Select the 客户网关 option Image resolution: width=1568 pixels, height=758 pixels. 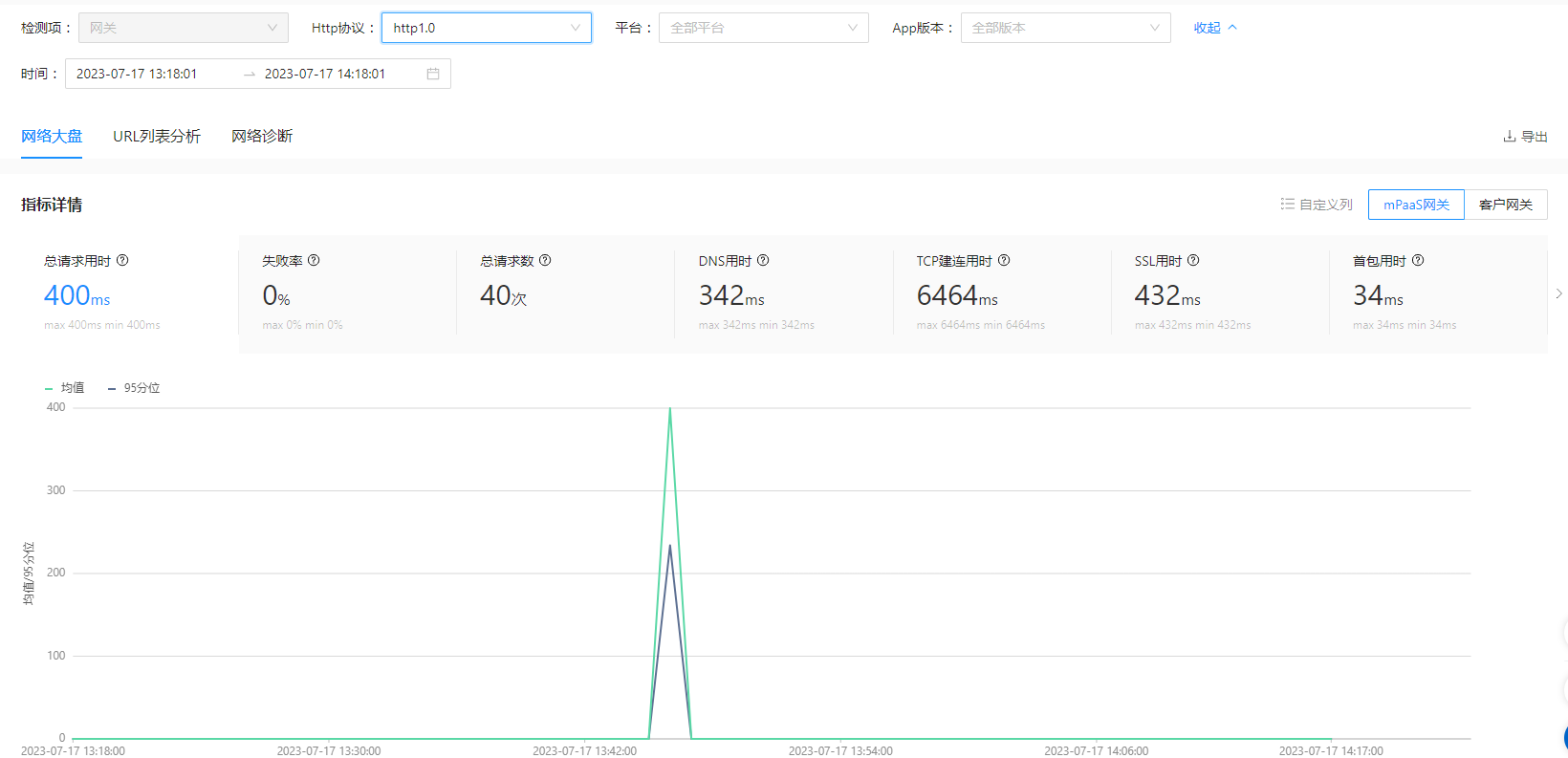1506,205
